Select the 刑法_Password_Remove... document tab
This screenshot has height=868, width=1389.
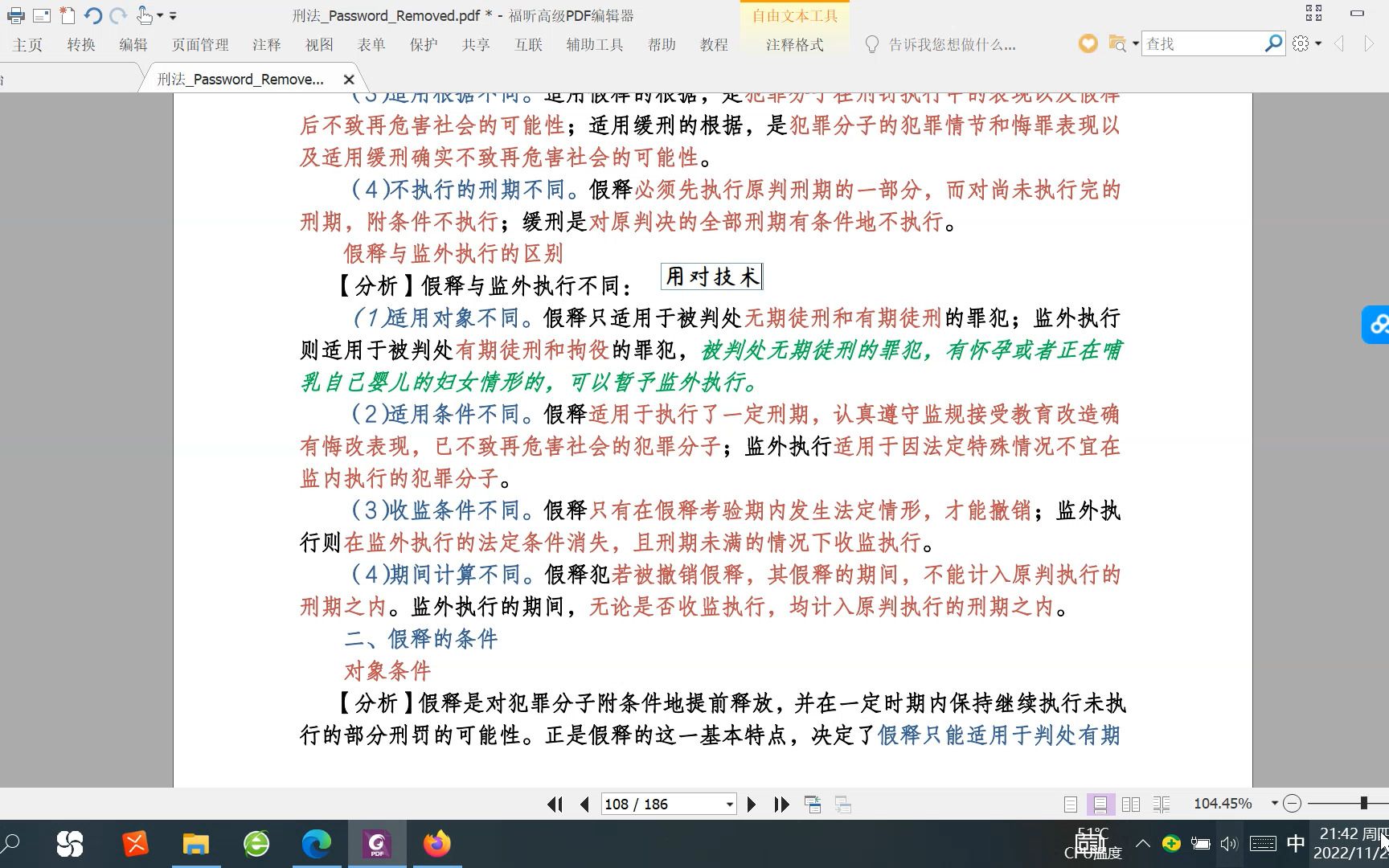pyautogui.click(x=240, y=79)
